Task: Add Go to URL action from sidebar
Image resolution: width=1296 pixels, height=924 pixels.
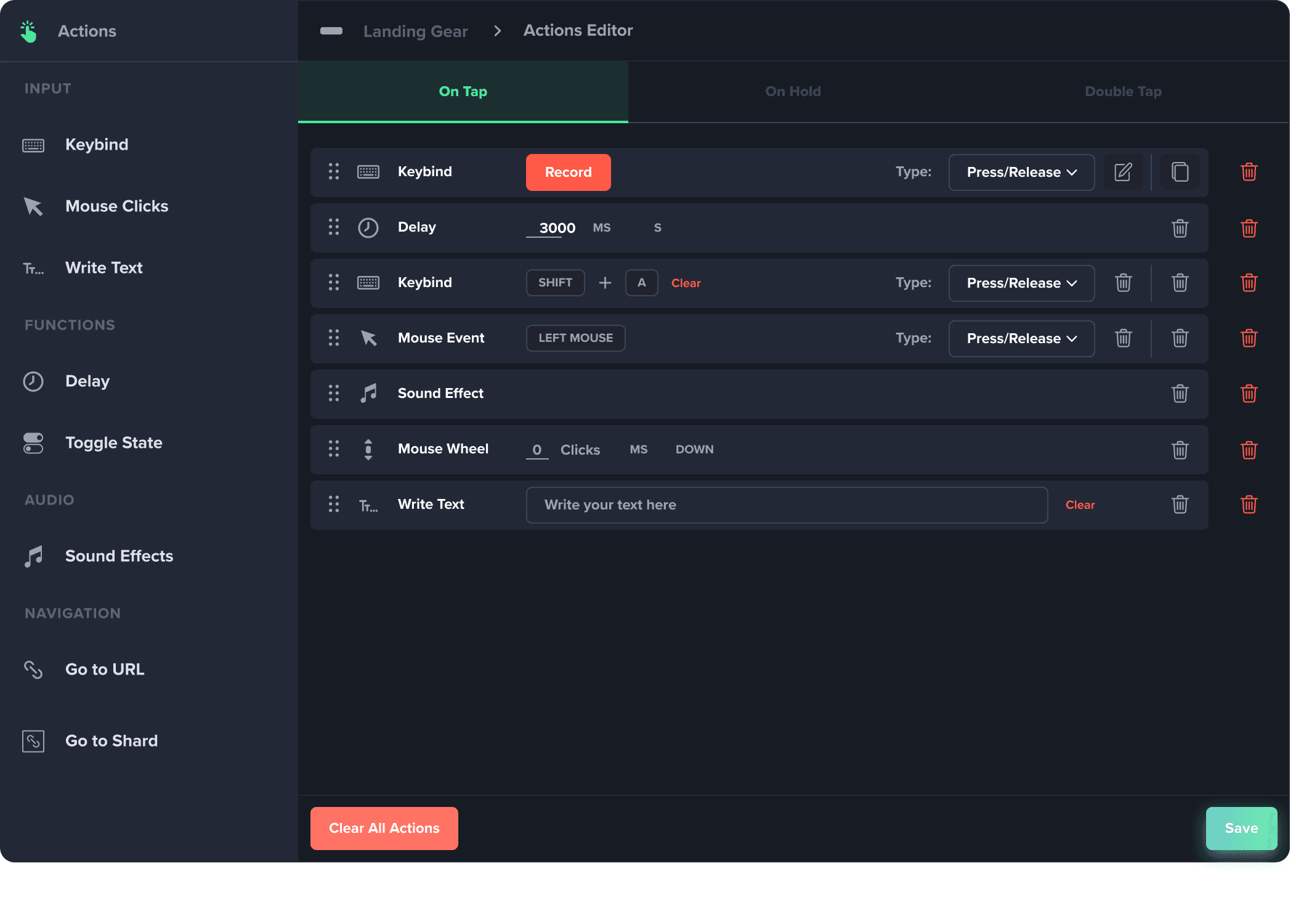Action: pyautogui.click(x=105, y=670)
